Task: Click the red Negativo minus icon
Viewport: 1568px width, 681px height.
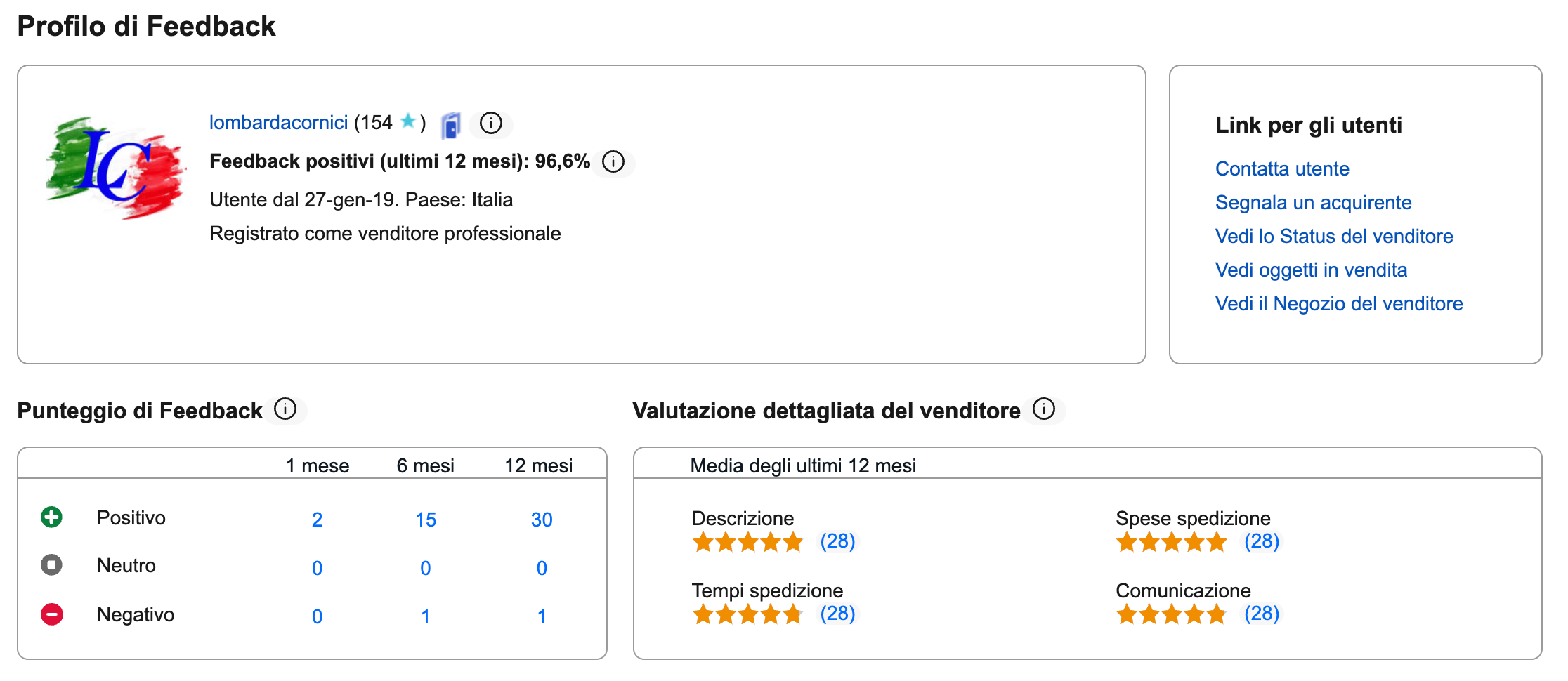Action: click(51, 614)
